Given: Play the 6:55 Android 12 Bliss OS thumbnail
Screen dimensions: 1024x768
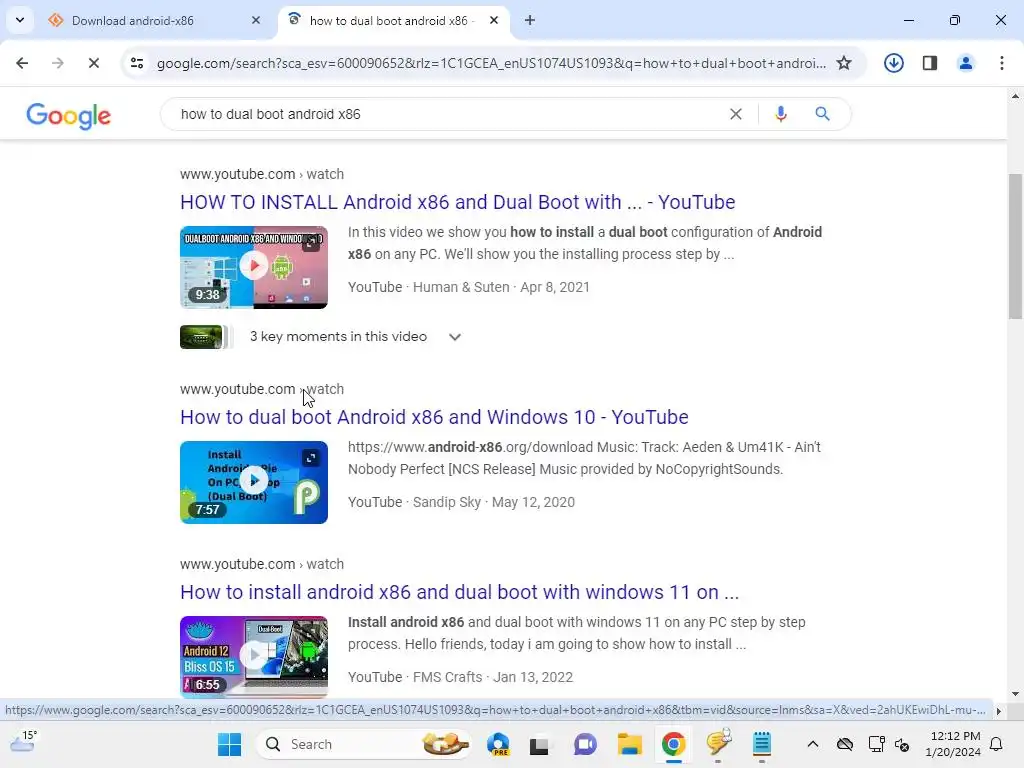Looking at the screenshot, I should (254, 656).
